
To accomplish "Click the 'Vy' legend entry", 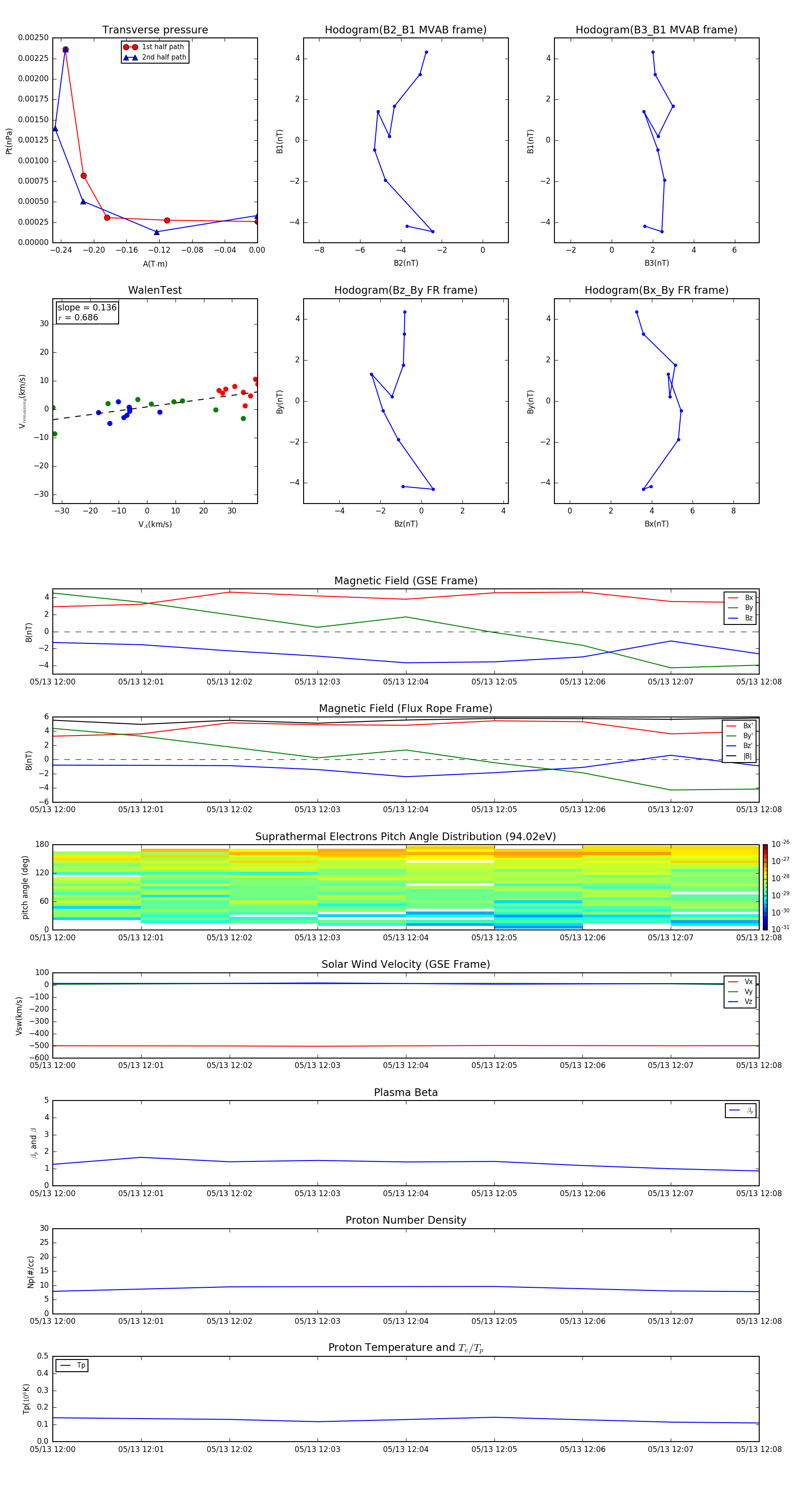I will [740, 991].
